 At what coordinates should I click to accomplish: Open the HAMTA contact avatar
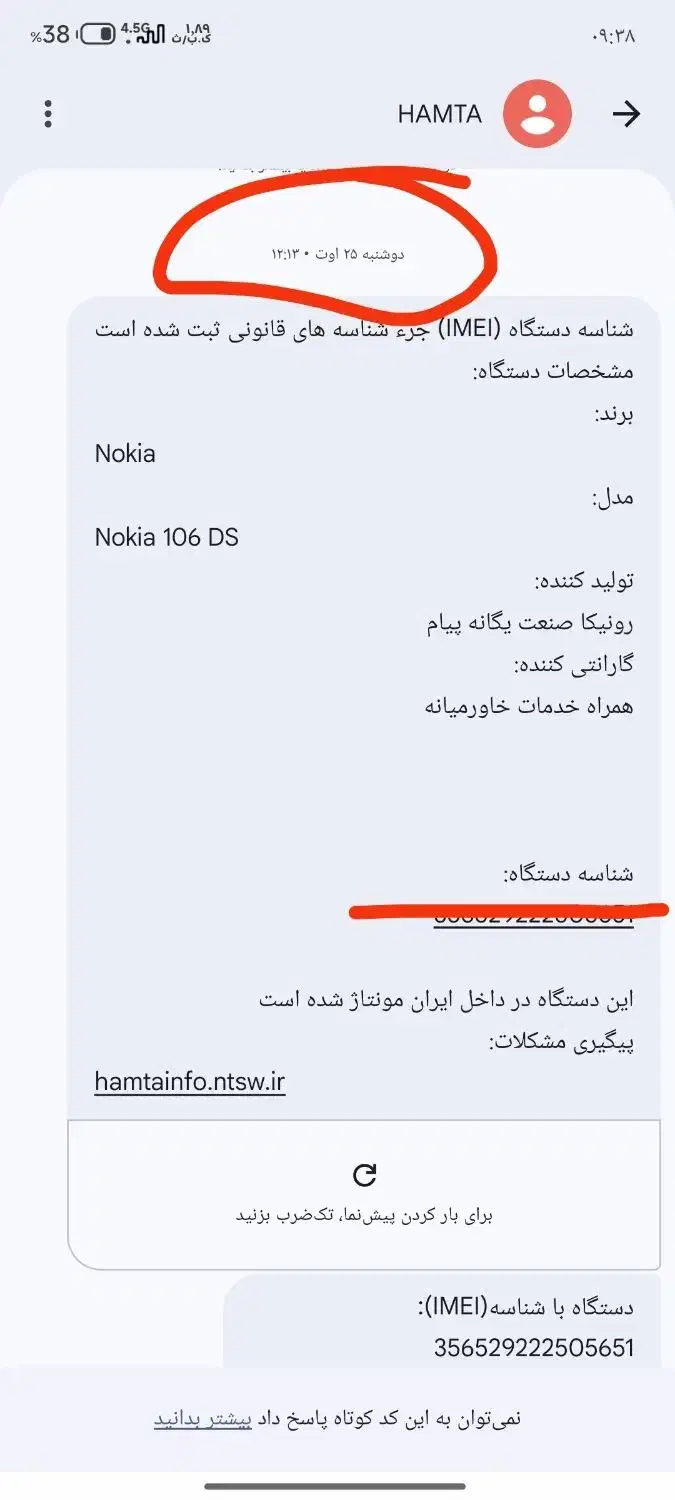[537, 114]
